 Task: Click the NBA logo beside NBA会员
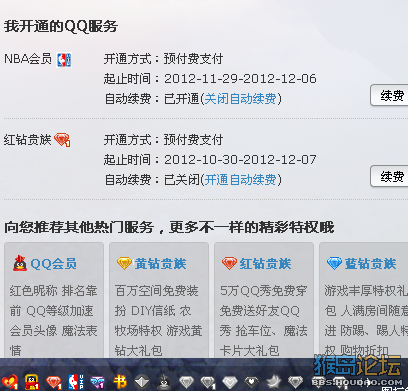(x=64, y=60)
